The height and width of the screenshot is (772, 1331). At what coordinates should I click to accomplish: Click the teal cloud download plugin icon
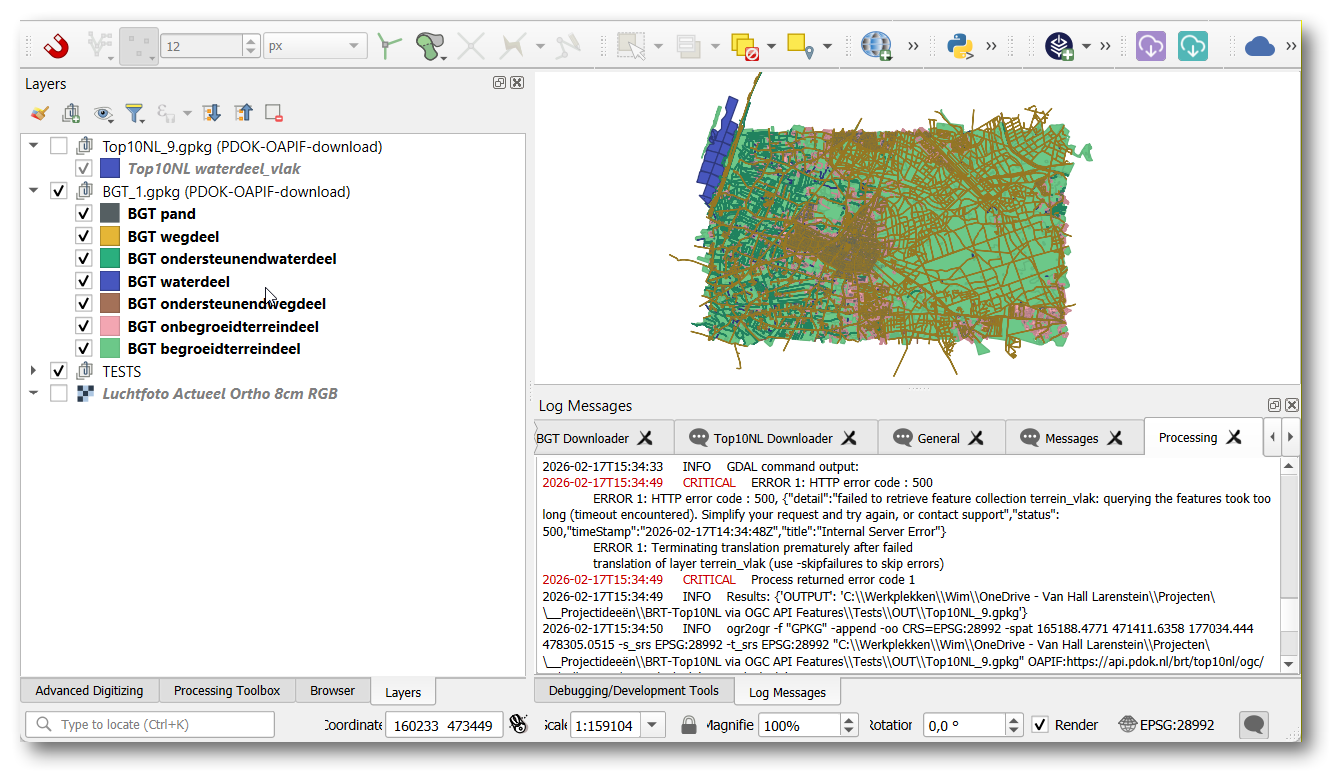pos(1192,46)
